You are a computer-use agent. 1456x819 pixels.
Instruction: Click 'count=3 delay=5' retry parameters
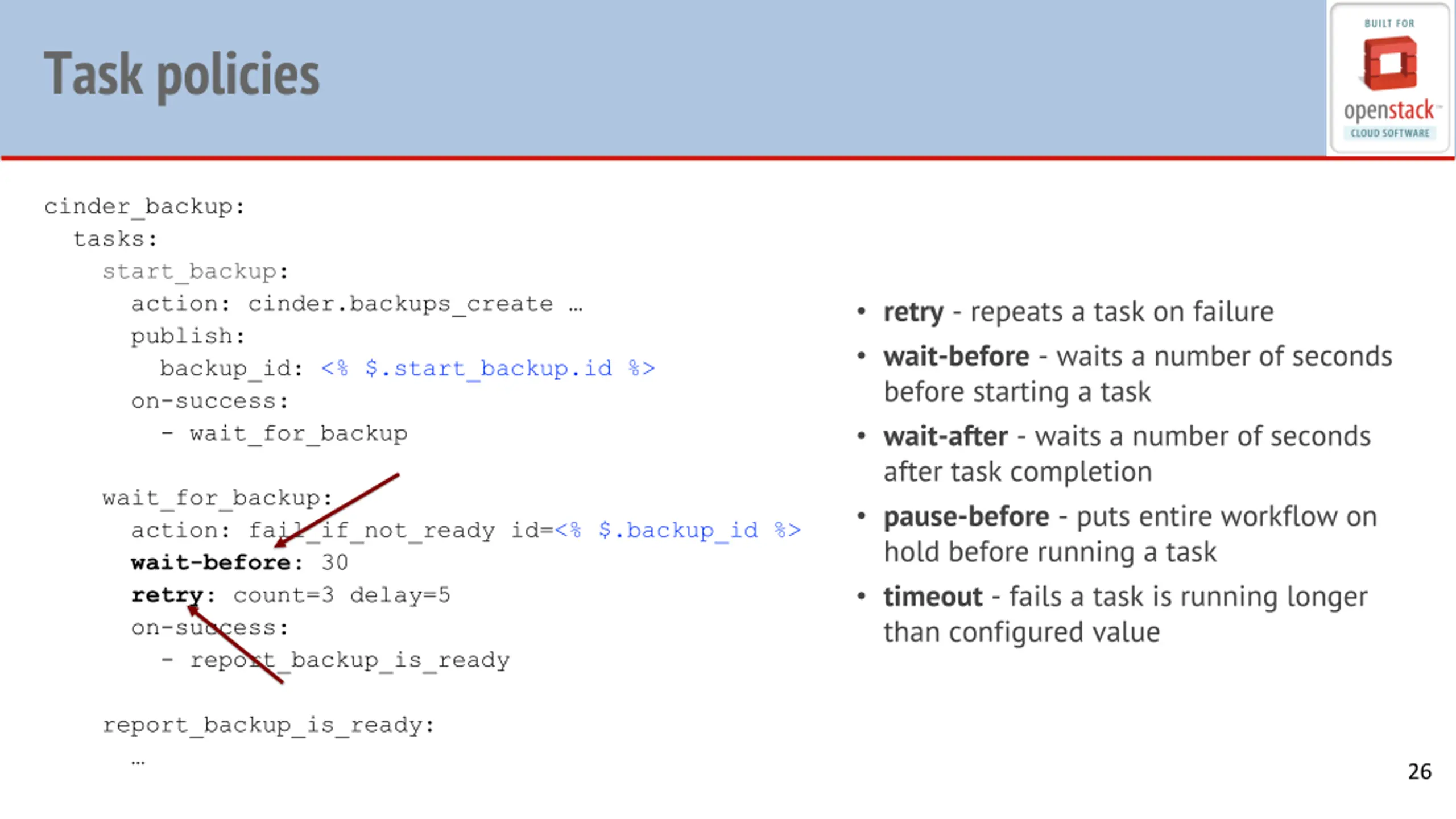click(342, 595)
